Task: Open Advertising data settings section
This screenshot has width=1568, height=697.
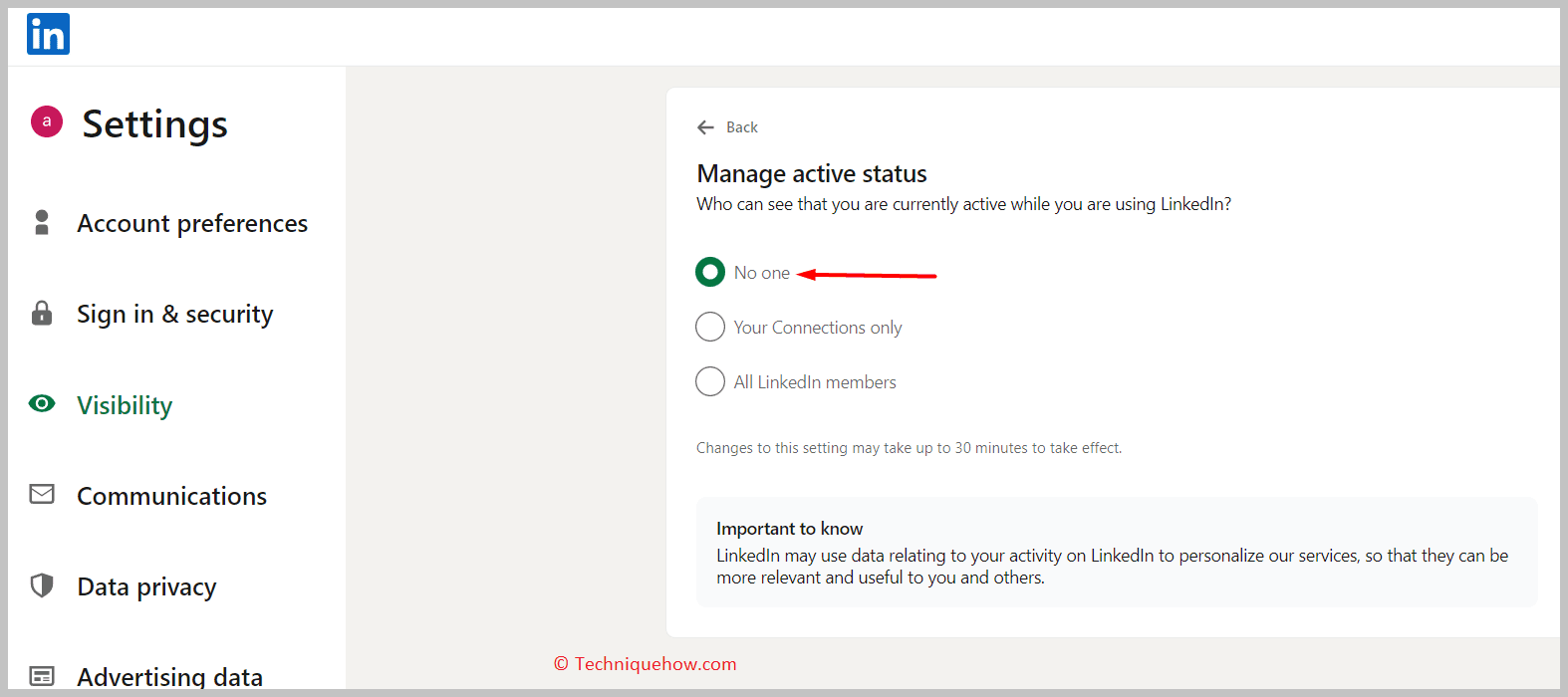Action: pos(170,677)
